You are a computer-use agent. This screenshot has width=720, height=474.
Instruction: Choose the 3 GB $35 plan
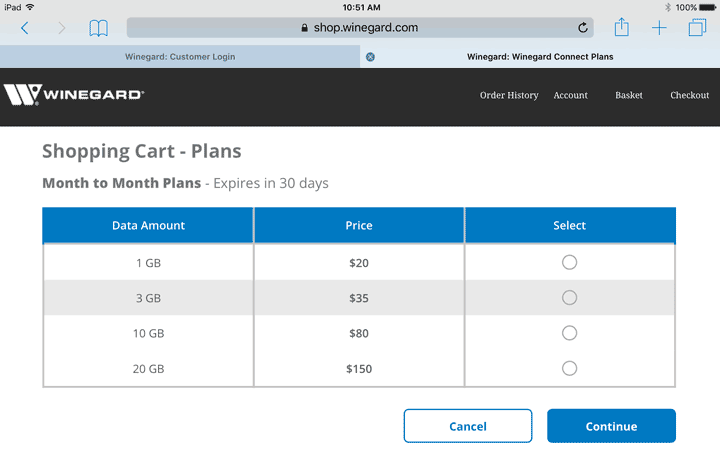[569, 297]
